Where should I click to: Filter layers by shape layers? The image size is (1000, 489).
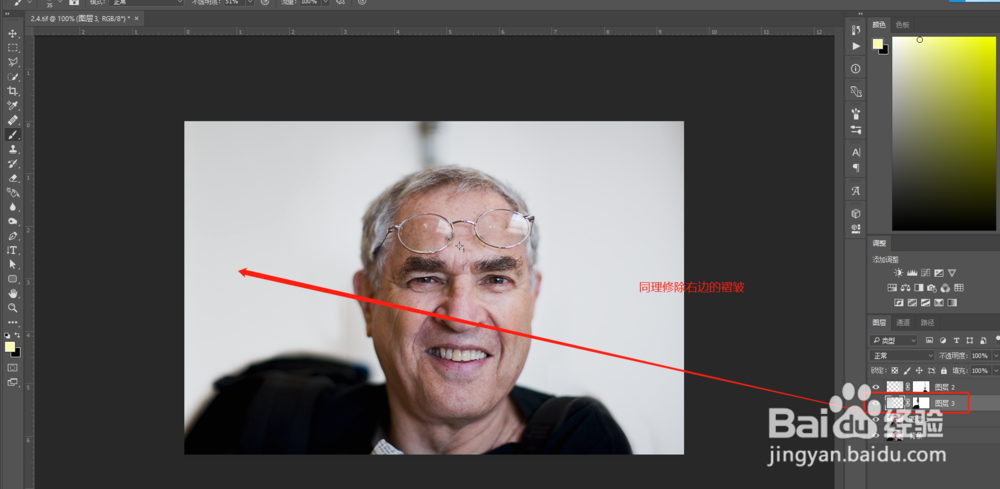coord(969,340)
